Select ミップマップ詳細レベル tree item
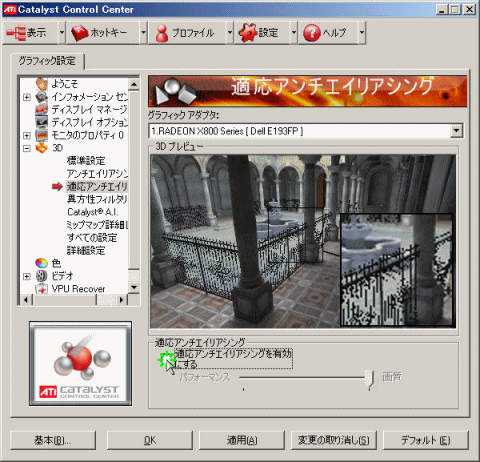 [97, 225]
